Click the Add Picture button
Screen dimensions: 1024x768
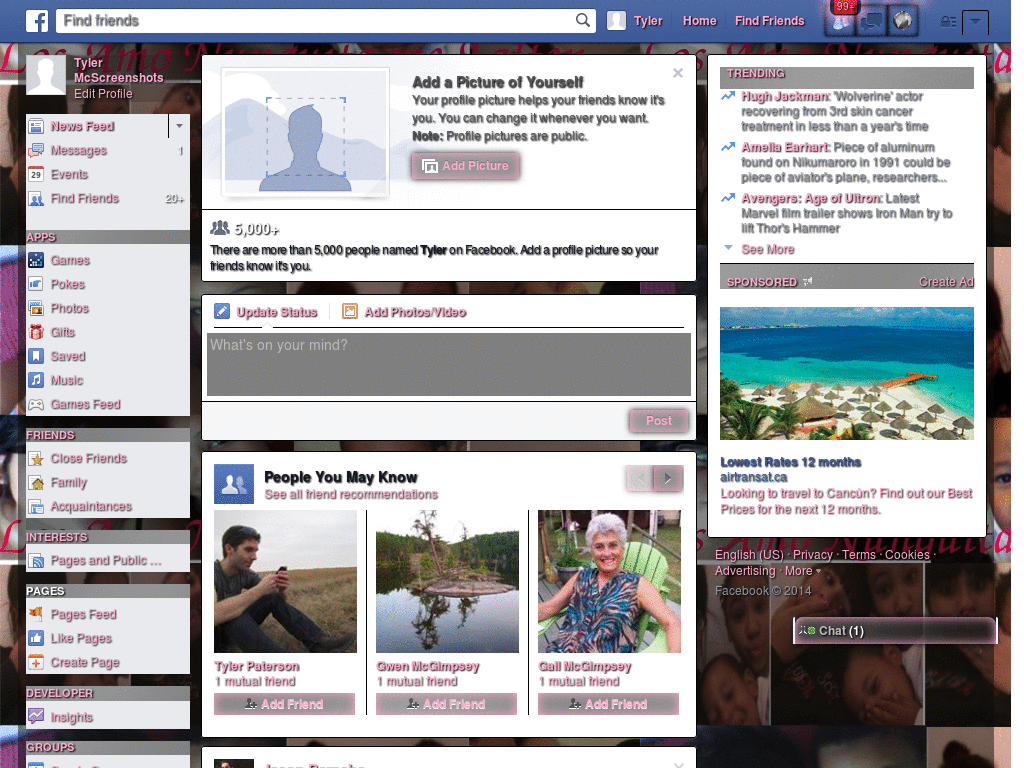(466, 166)
